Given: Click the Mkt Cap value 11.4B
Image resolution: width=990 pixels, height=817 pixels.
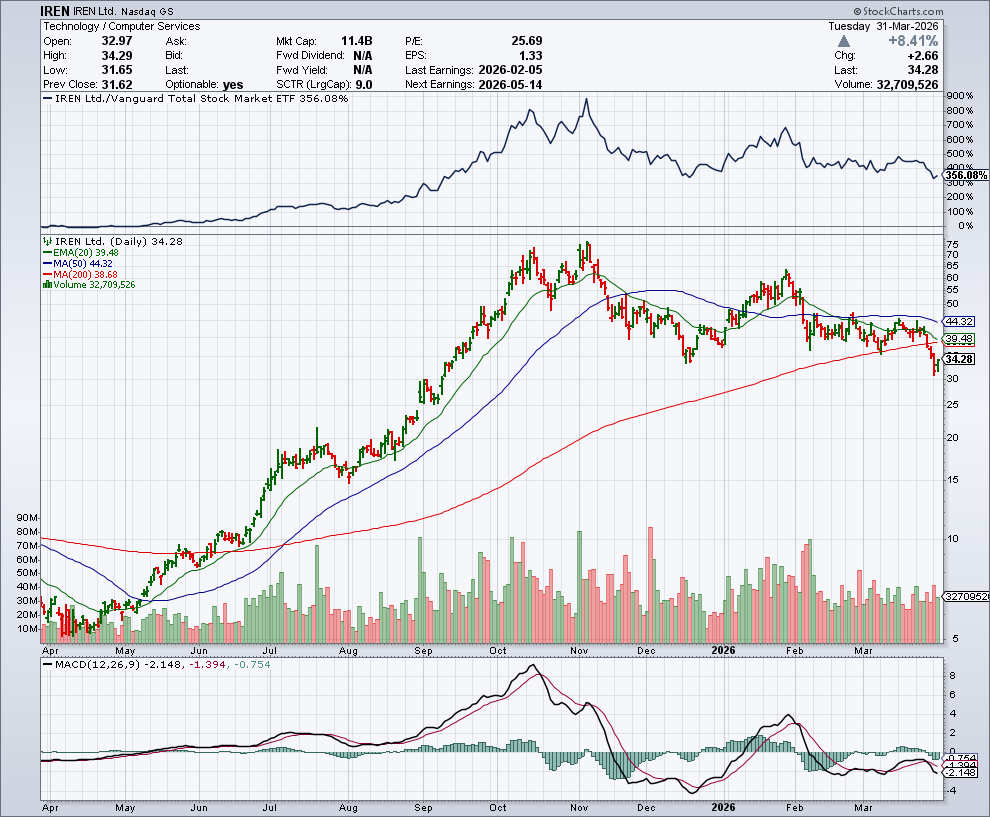Looking at the screenshot, I should pyautogui.click(x=357, y=41).
